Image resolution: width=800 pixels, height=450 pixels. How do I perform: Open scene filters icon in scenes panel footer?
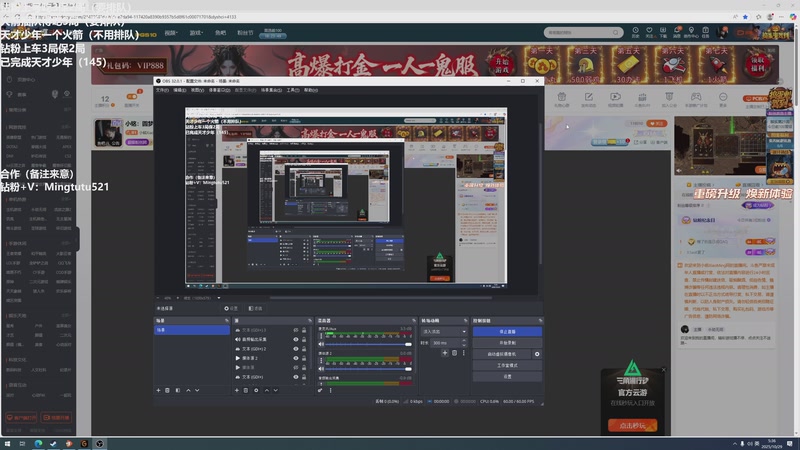178,390
